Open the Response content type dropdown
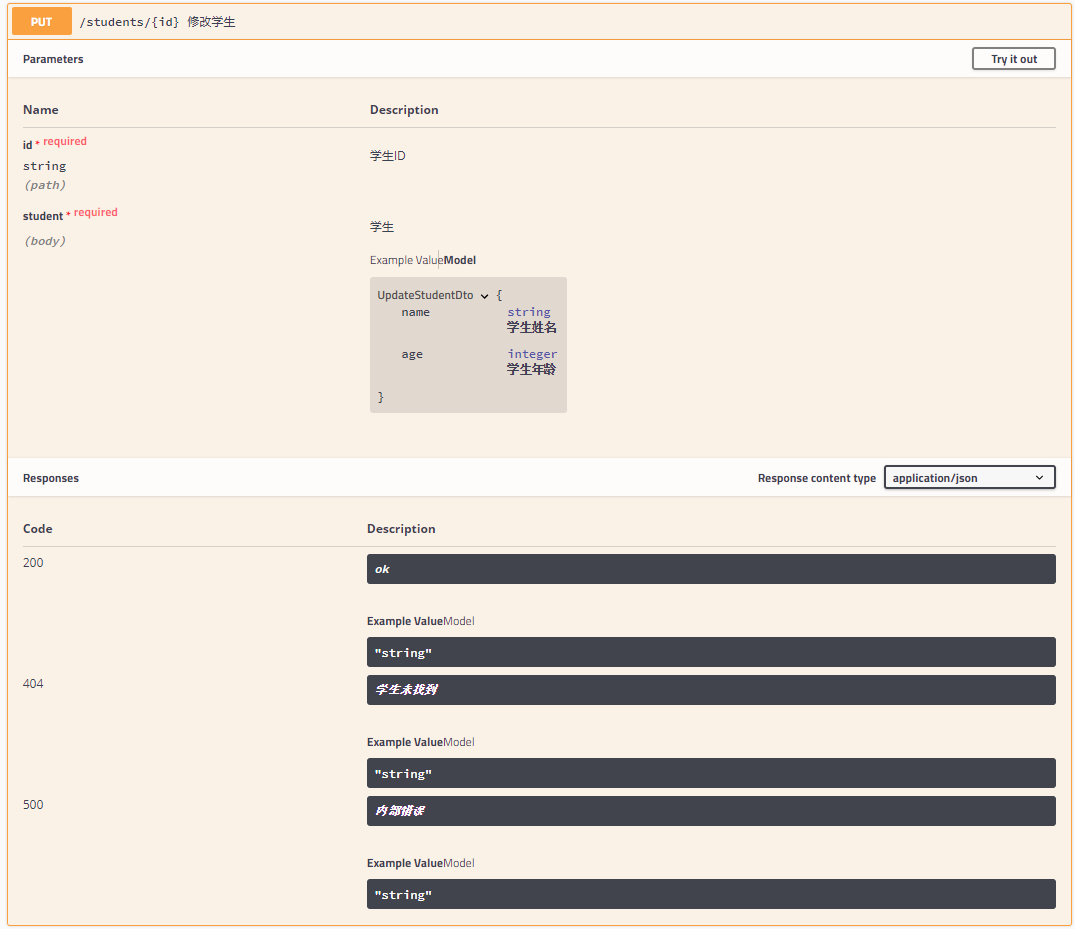 969,478
